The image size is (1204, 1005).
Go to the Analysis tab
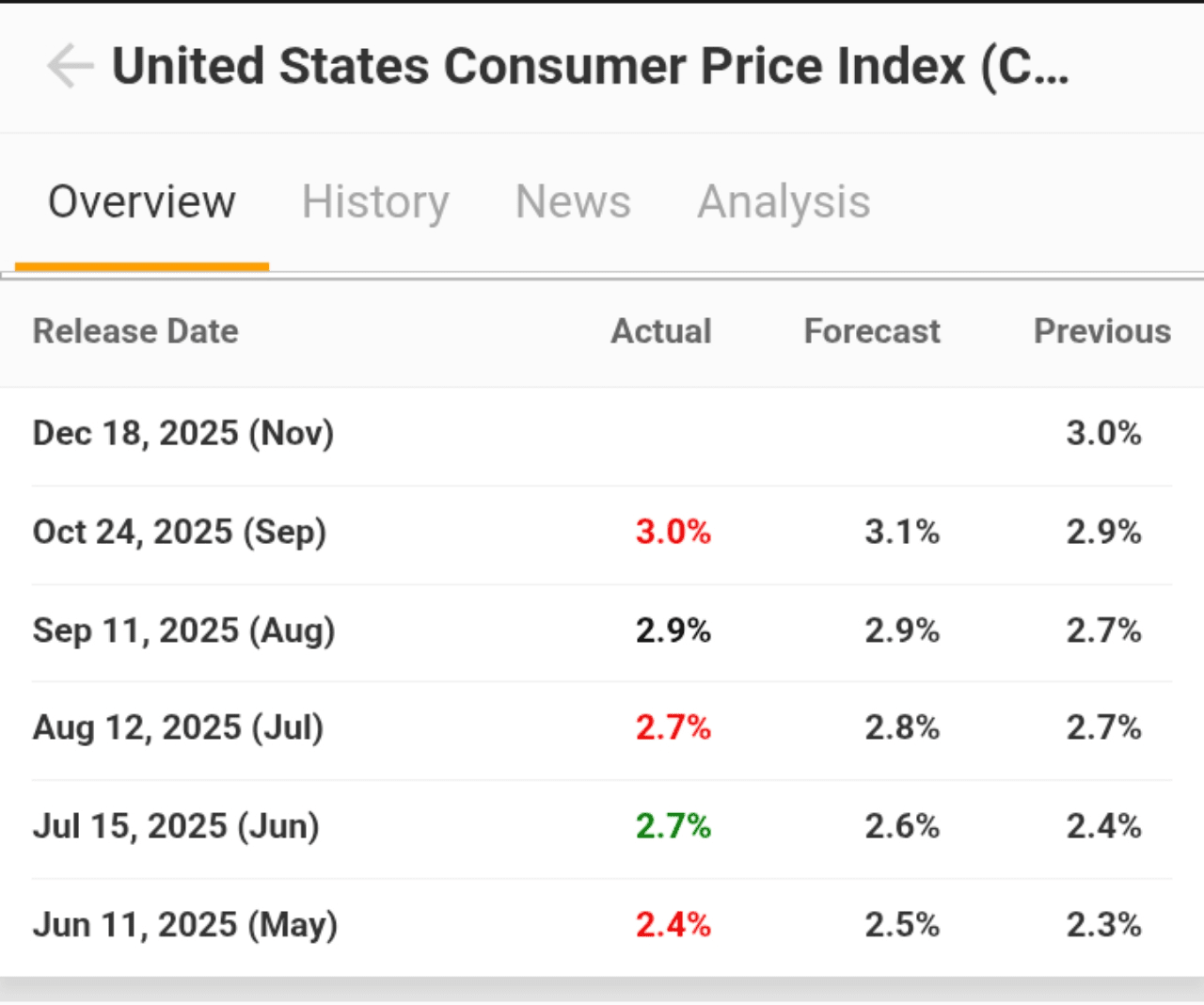pyautogui.click(x=784, y=202)
